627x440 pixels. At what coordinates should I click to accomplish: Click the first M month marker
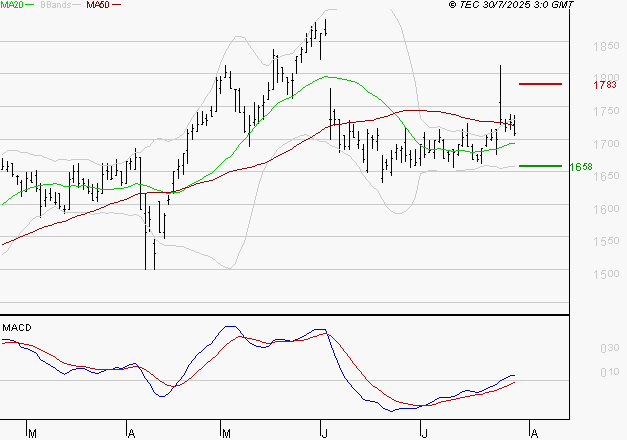(x=32, y=433)
